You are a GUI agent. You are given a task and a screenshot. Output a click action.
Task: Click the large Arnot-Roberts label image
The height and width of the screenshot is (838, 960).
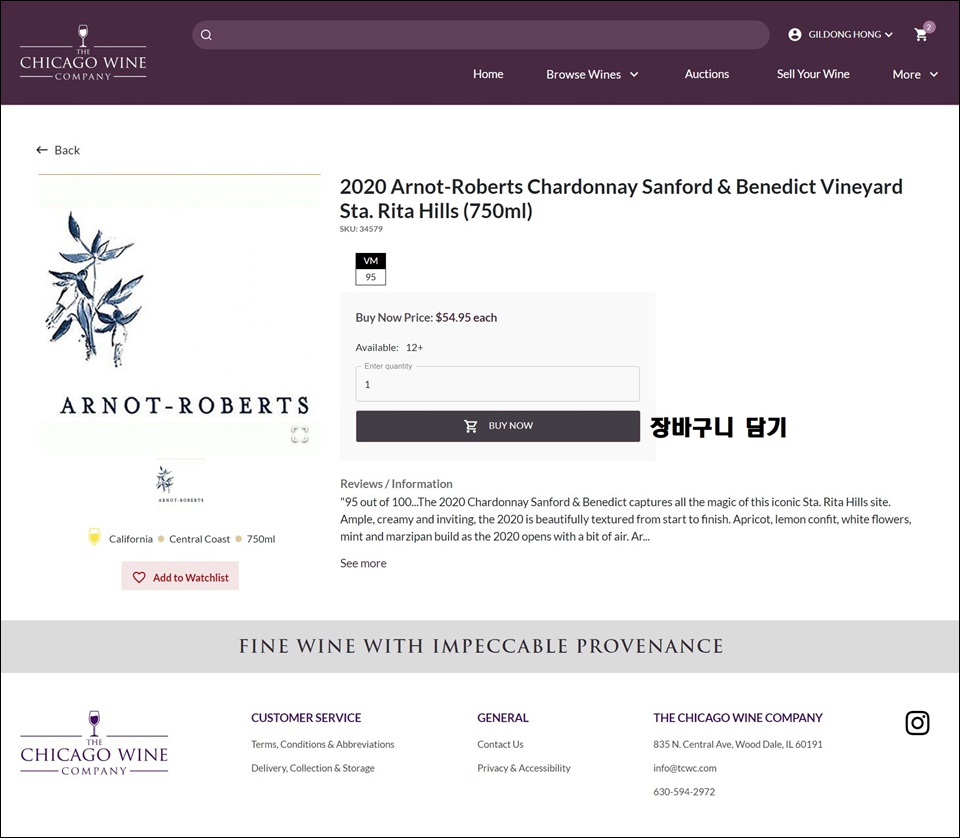[179, 315]
